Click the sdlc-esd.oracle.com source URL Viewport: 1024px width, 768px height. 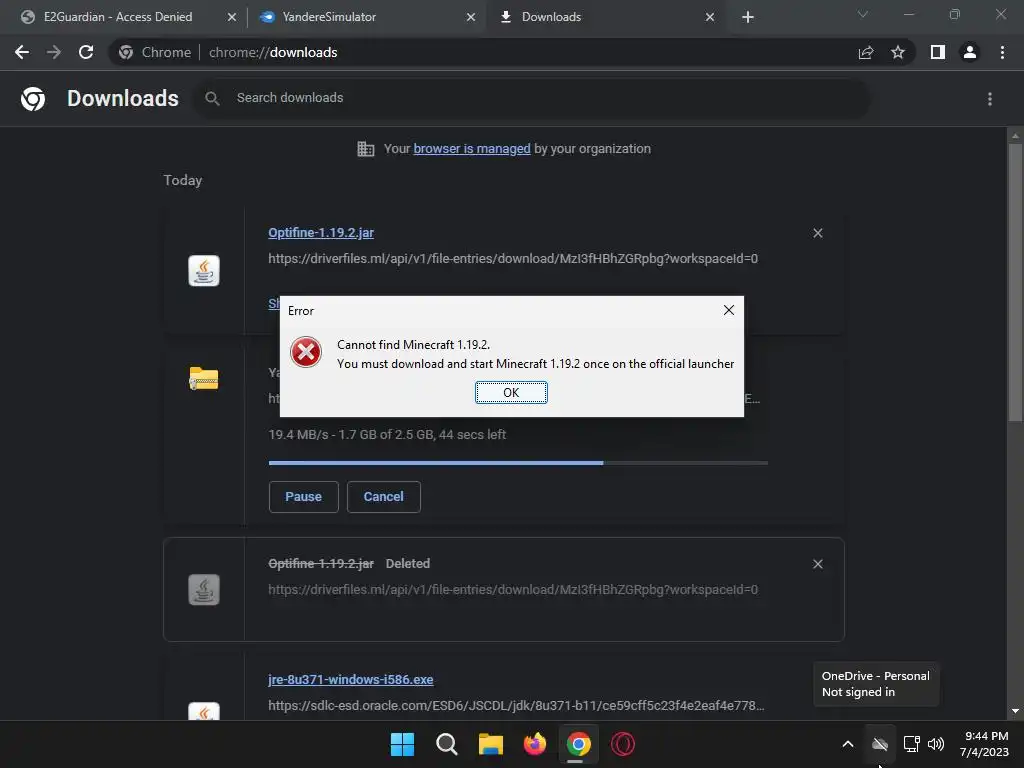(x=516, y=706)
